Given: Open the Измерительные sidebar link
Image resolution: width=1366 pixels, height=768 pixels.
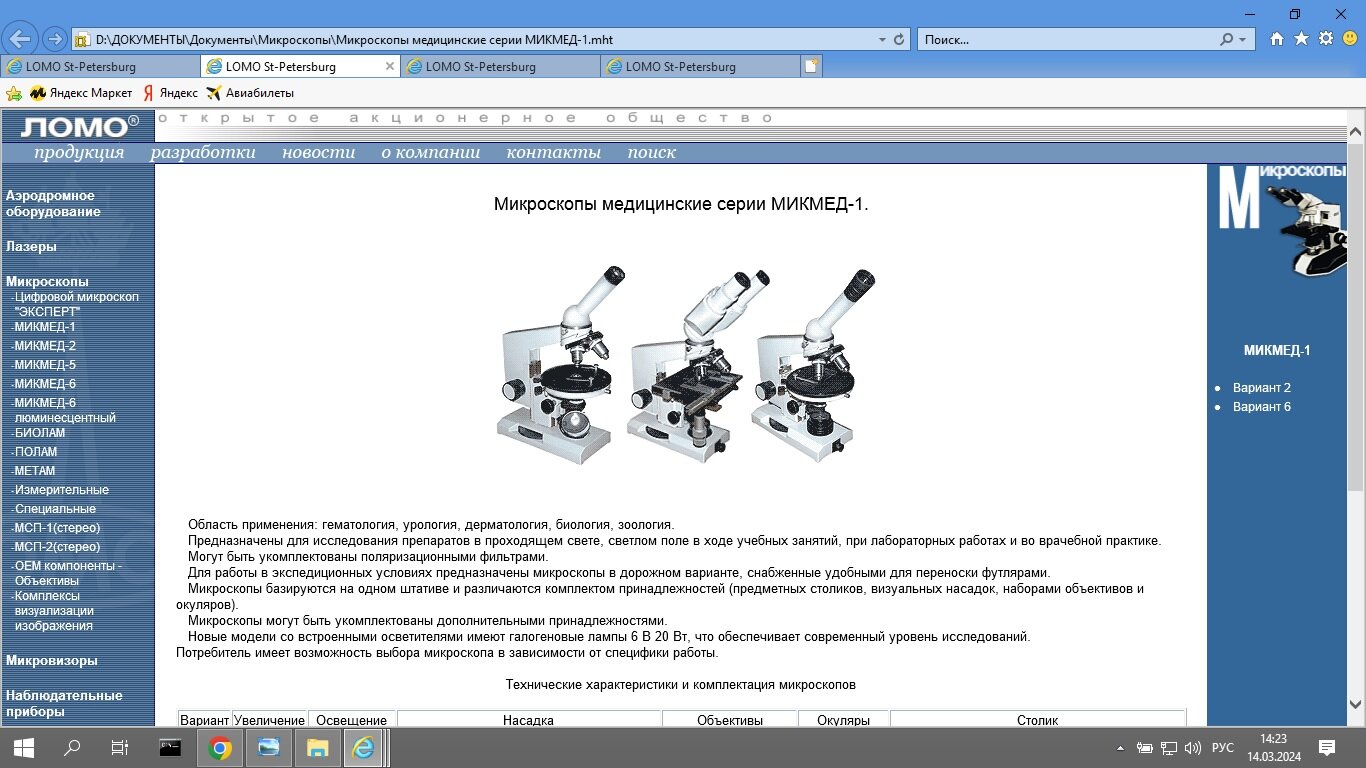Looking at the screenshot, I should [x=60, y=490].
